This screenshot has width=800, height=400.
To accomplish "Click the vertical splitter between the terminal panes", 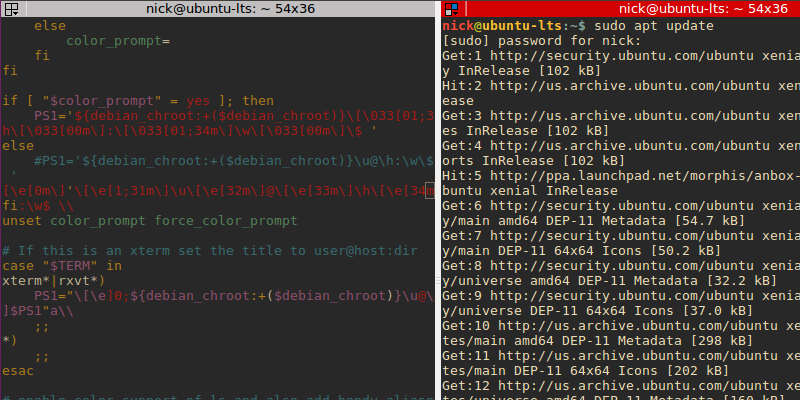I will [437, 200].
